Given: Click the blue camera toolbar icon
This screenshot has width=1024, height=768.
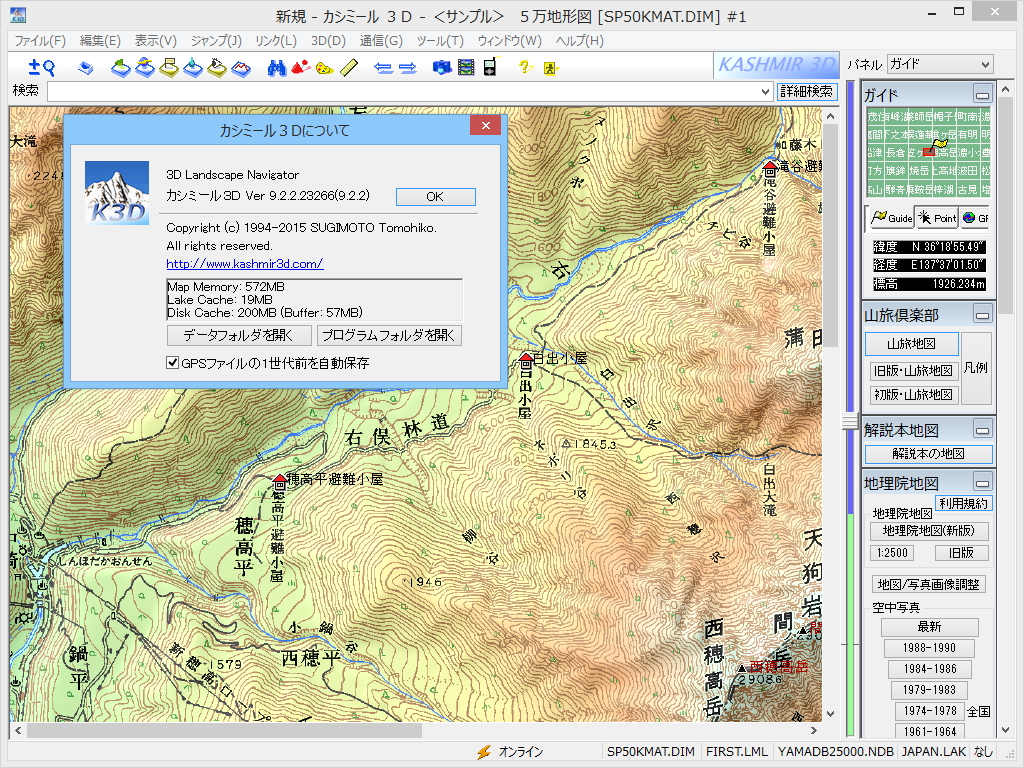Looking at the screenshot, I should point(441,67).
